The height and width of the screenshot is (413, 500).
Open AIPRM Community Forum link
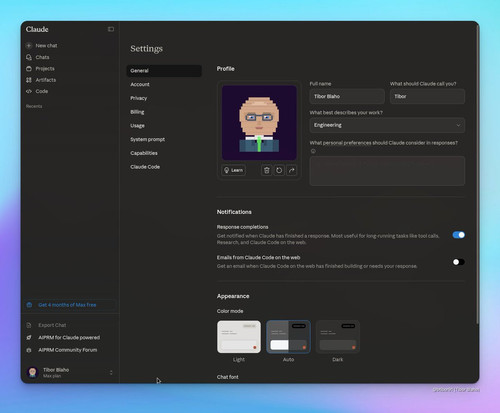click(68, 350)
